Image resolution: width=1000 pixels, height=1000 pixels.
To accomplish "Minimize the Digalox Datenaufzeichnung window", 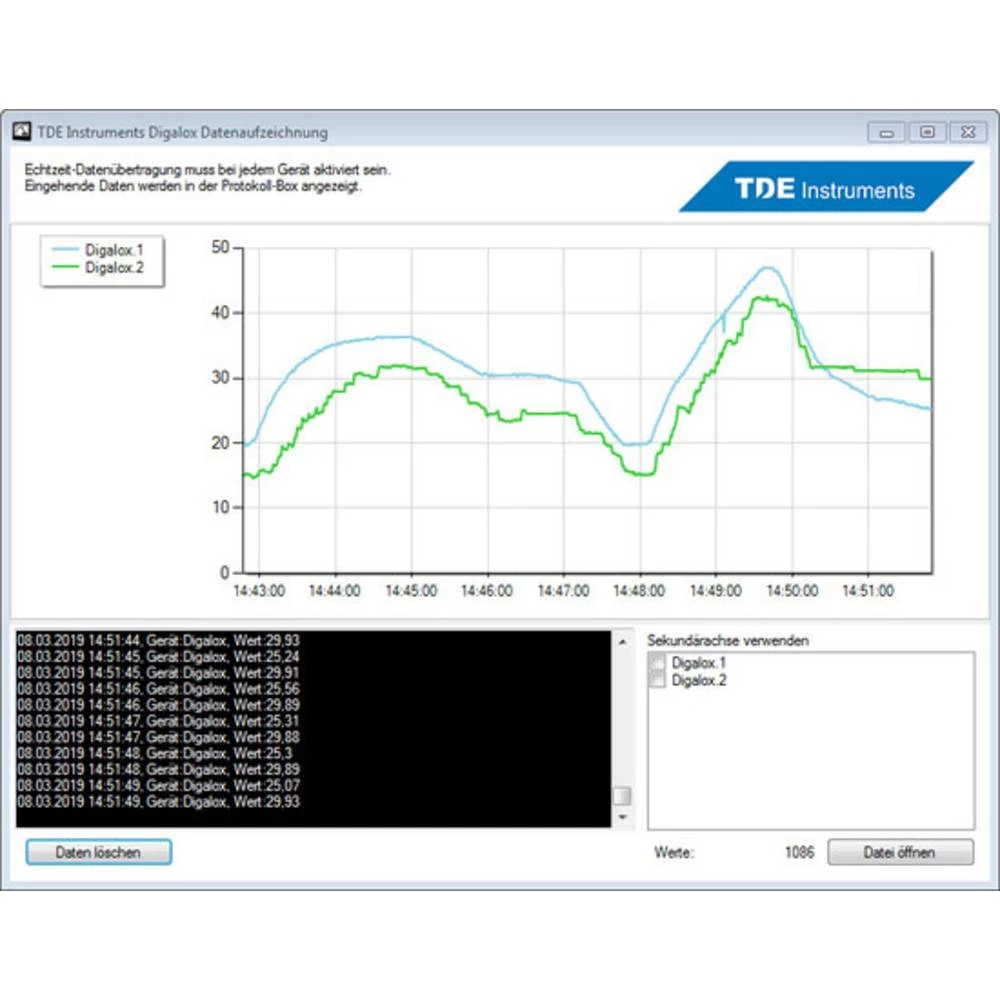I will point(887,132).
